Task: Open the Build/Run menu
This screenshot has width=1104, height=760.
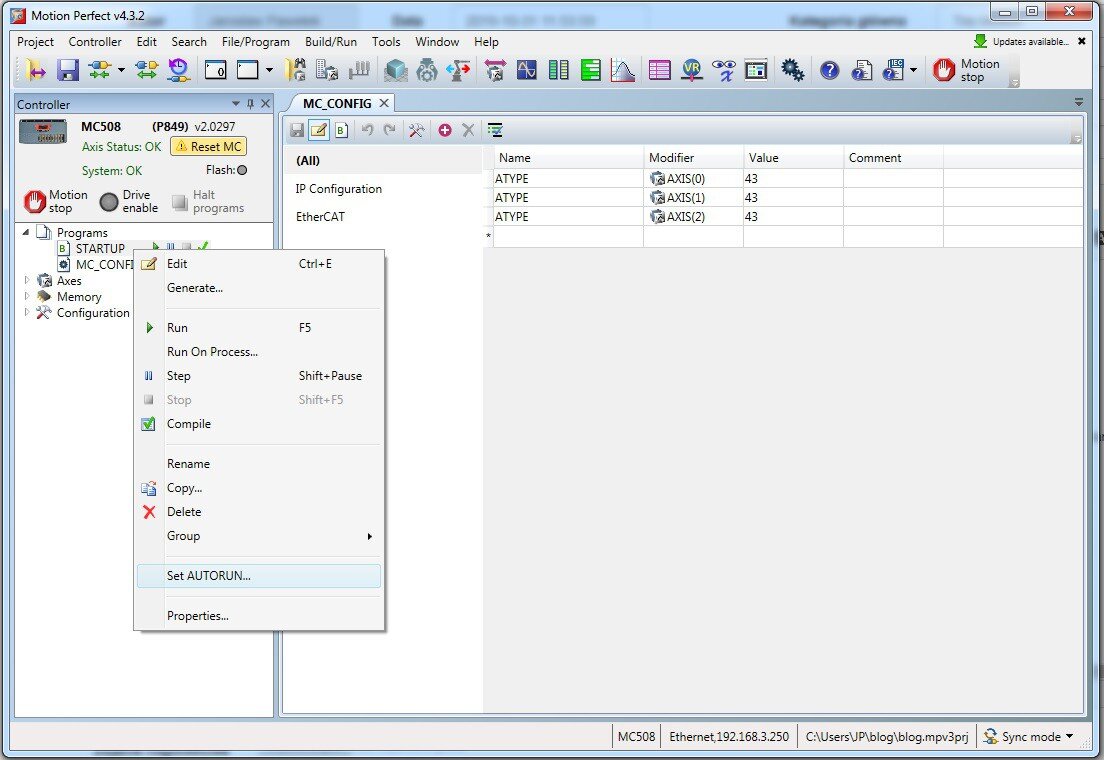Action: (331, 42)
